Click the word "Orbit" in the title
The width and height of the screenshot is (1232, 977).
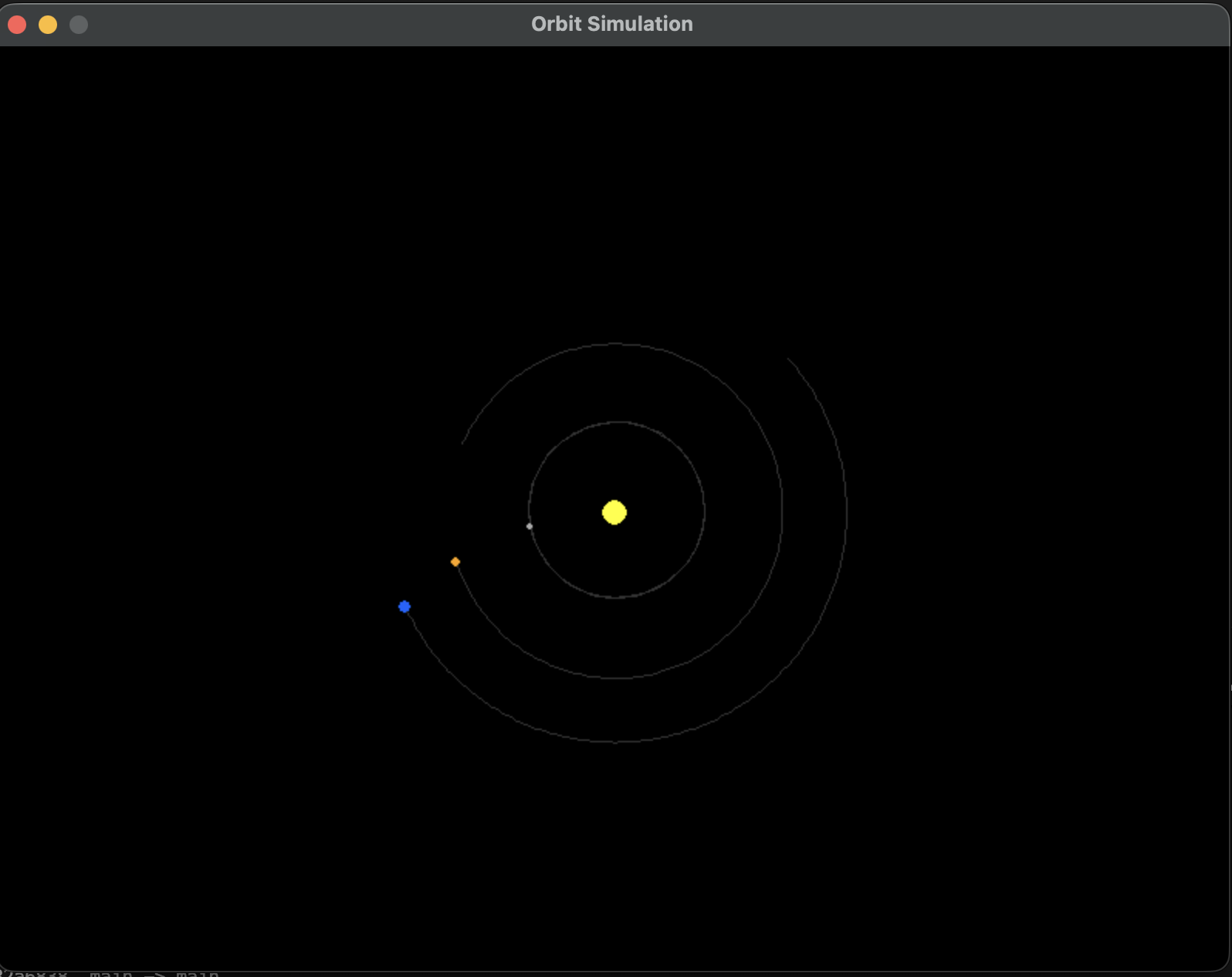click(556, 24)
